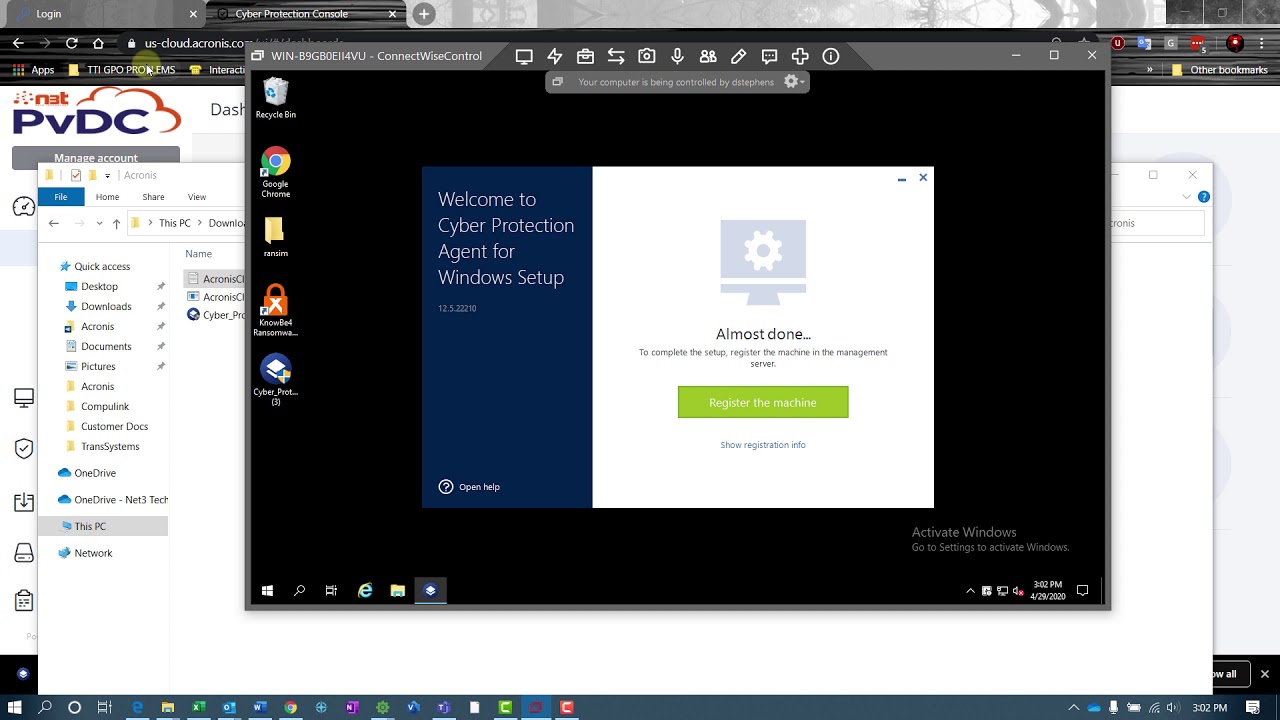Select This PC in the navigation pane
Image resolution: width=1280 pixels, height=720 pixels.
click(x=90, y=526)
